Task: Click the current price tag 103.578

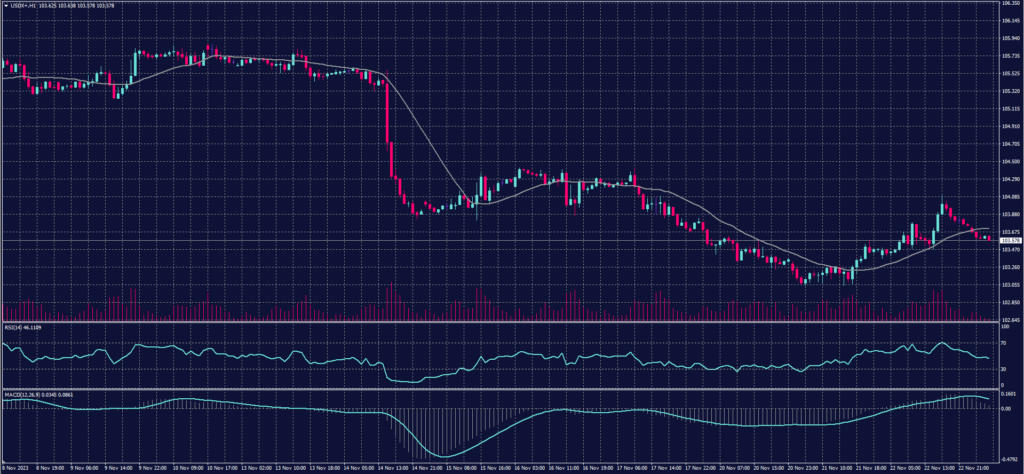Action: [x=1009, y=239]
